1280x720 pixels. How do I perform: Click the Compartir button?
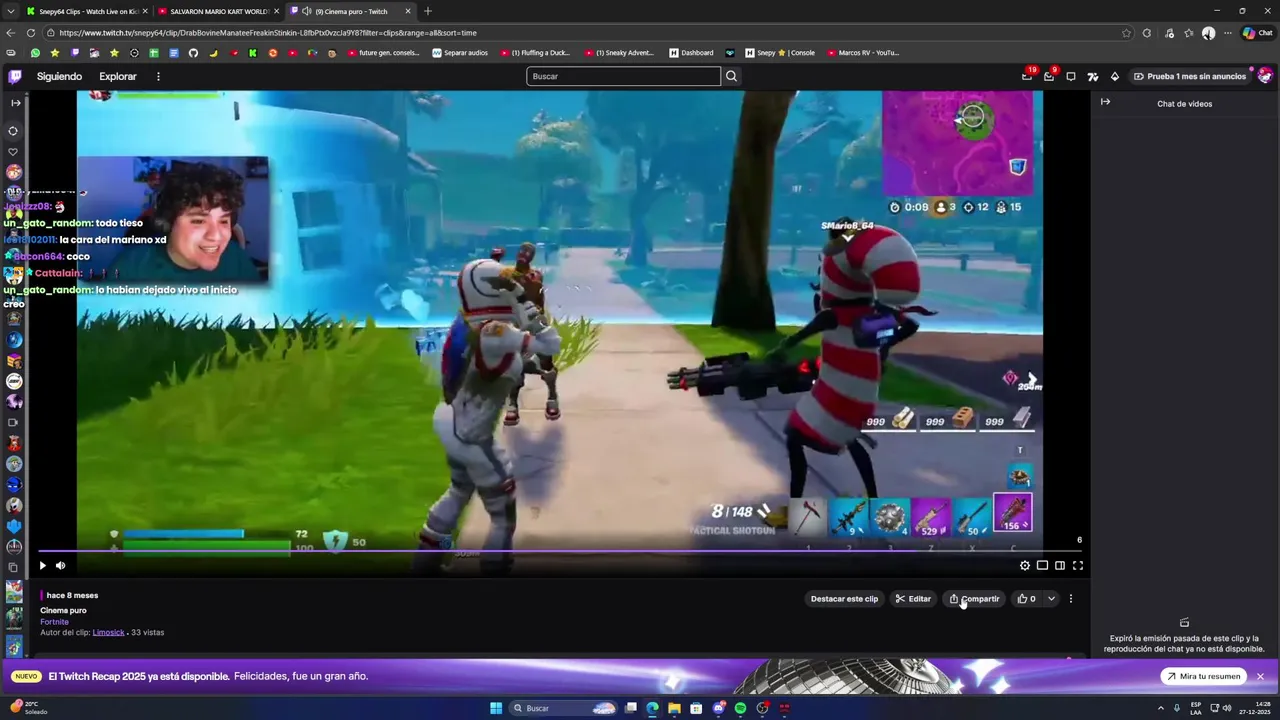(974, 599)
